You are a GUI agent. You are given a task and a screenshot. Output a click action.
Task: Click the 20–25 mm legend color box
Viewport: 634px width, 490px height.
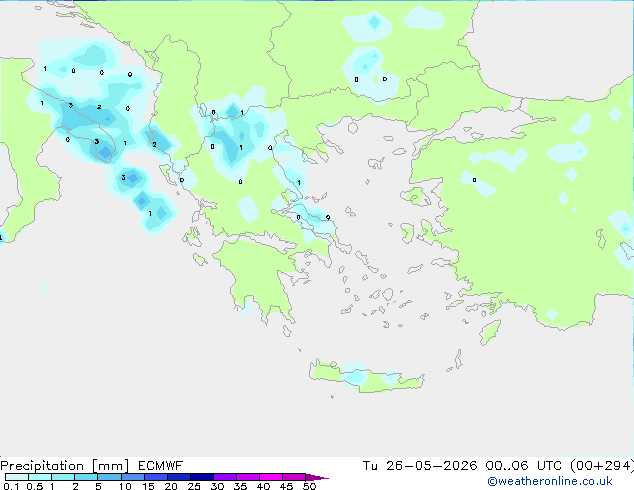[178, 477]
